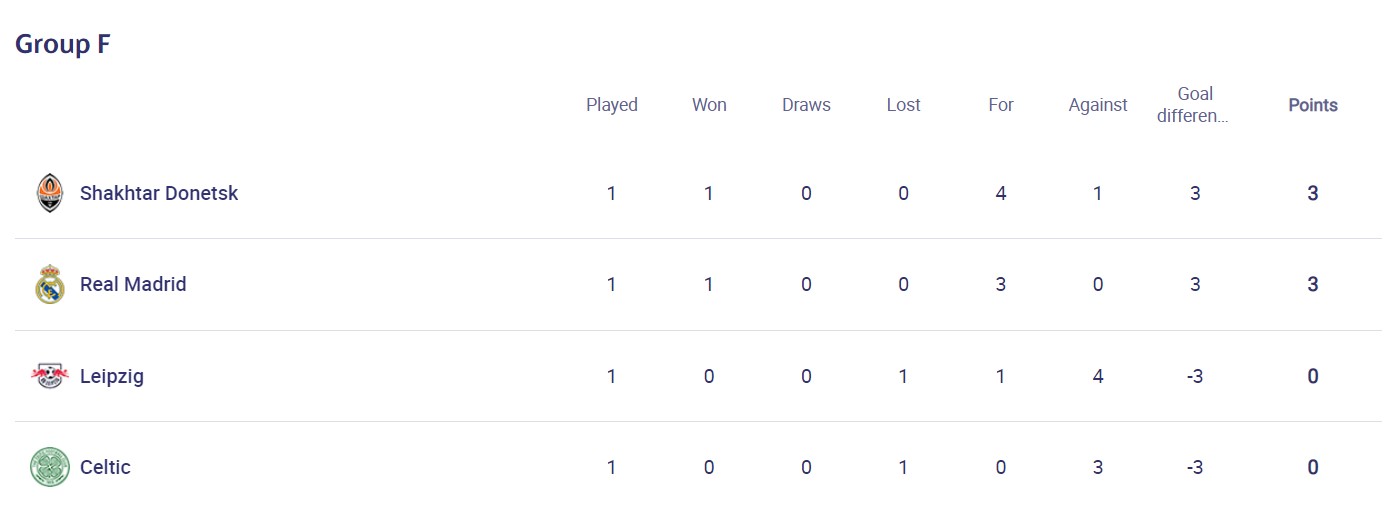Click the Real Madrid club crest
The height and width of the screenshot is (523, 1384).
tap(49, 285)
